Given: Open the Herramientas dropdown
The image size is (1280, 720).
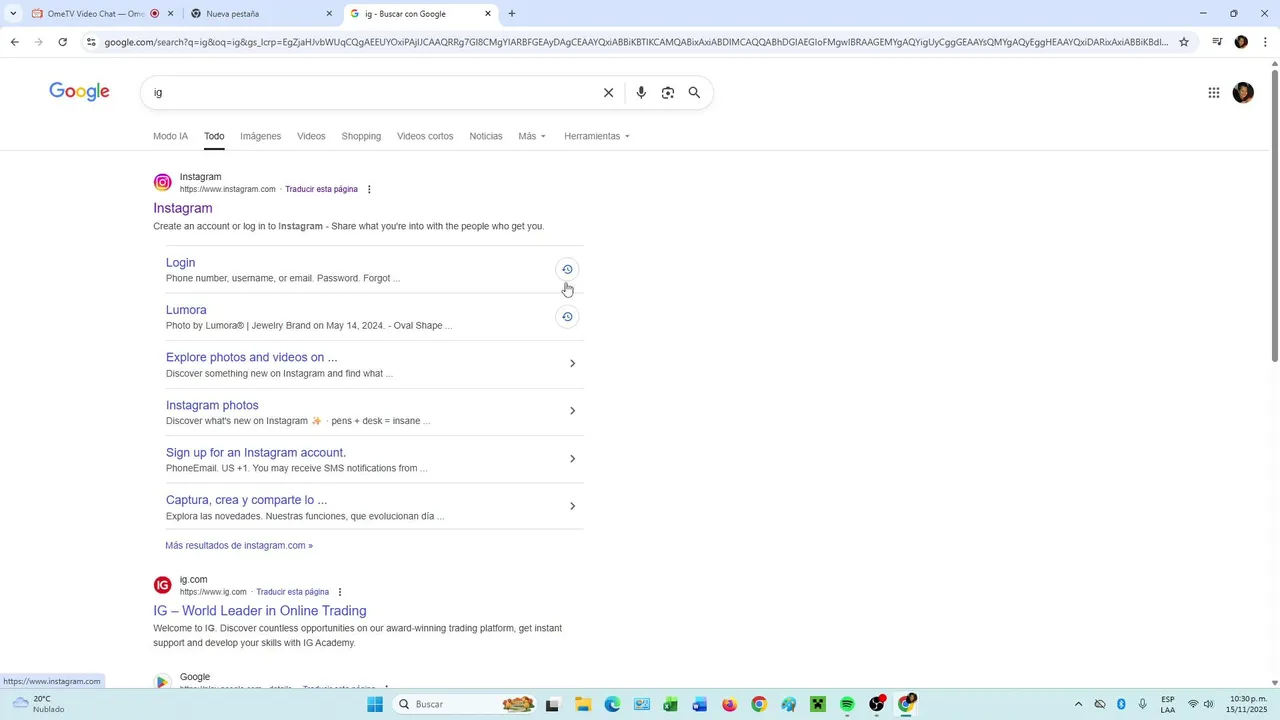Looking at the screenshot, I should [x=597, y=136].
